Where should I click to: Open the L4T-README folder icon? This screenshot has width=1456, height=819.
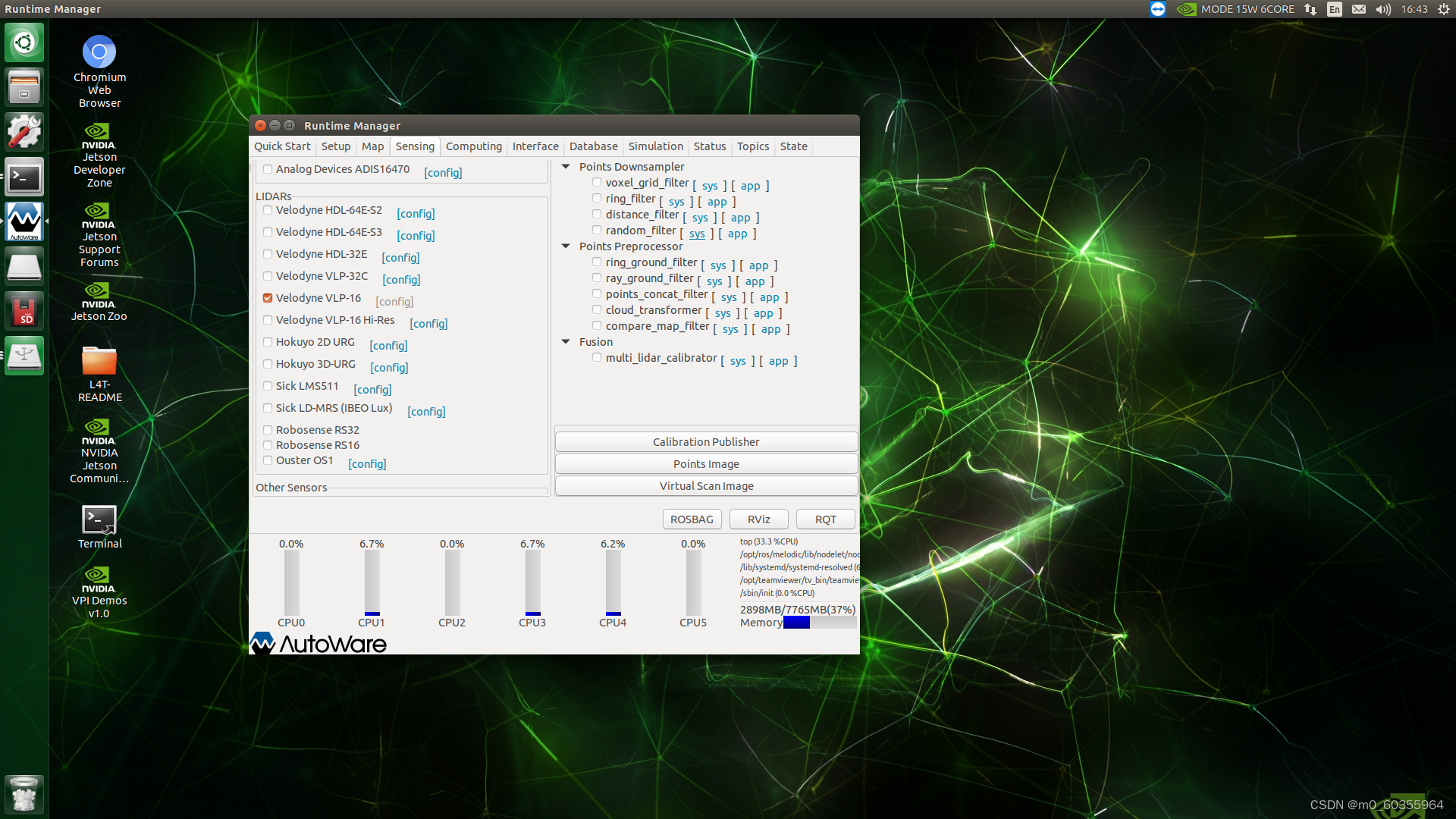[99, 362]
